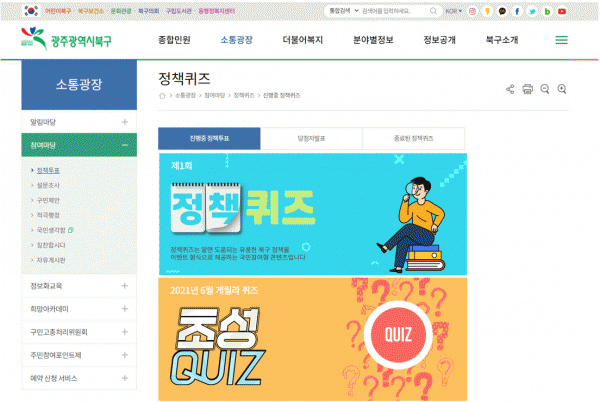Viewport: 600px width, 402px height.
Task: Open the Twitter icon link
Action: coord(532,11)
